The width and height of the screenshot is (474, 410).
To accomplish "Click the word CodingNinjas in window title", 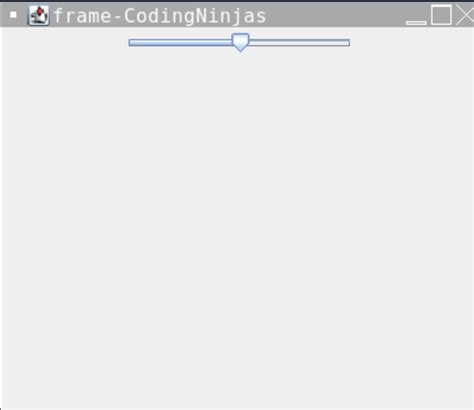I will click(x=195, y=16).
